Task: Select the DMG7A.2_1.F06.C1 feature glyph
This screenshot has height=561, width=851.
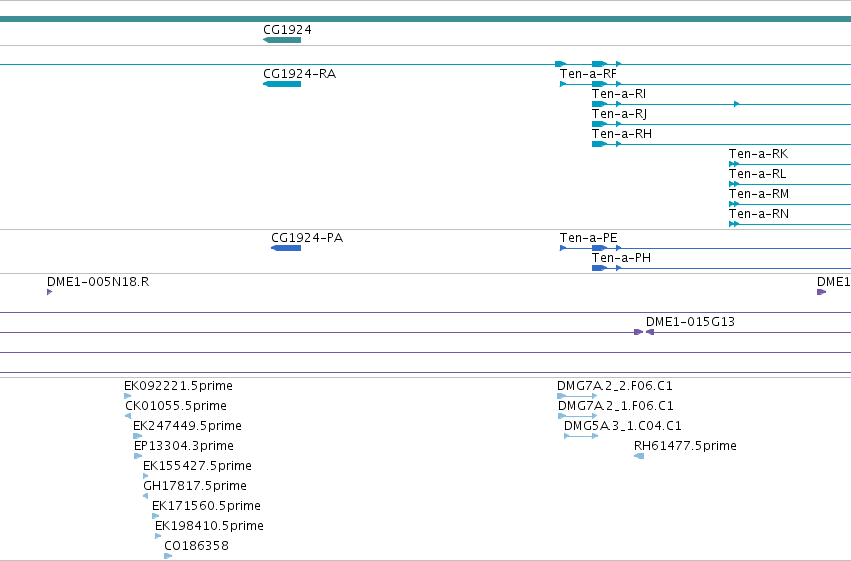Action: 577,416
